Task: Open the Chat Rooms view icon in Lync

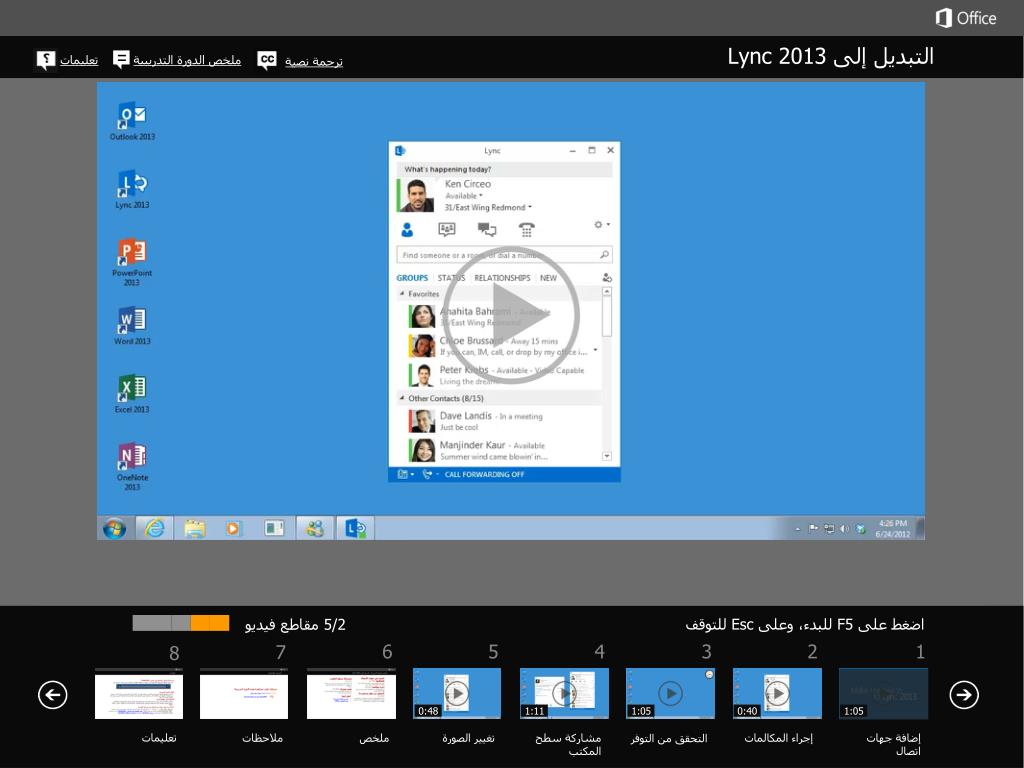Action: click(447, 229)
